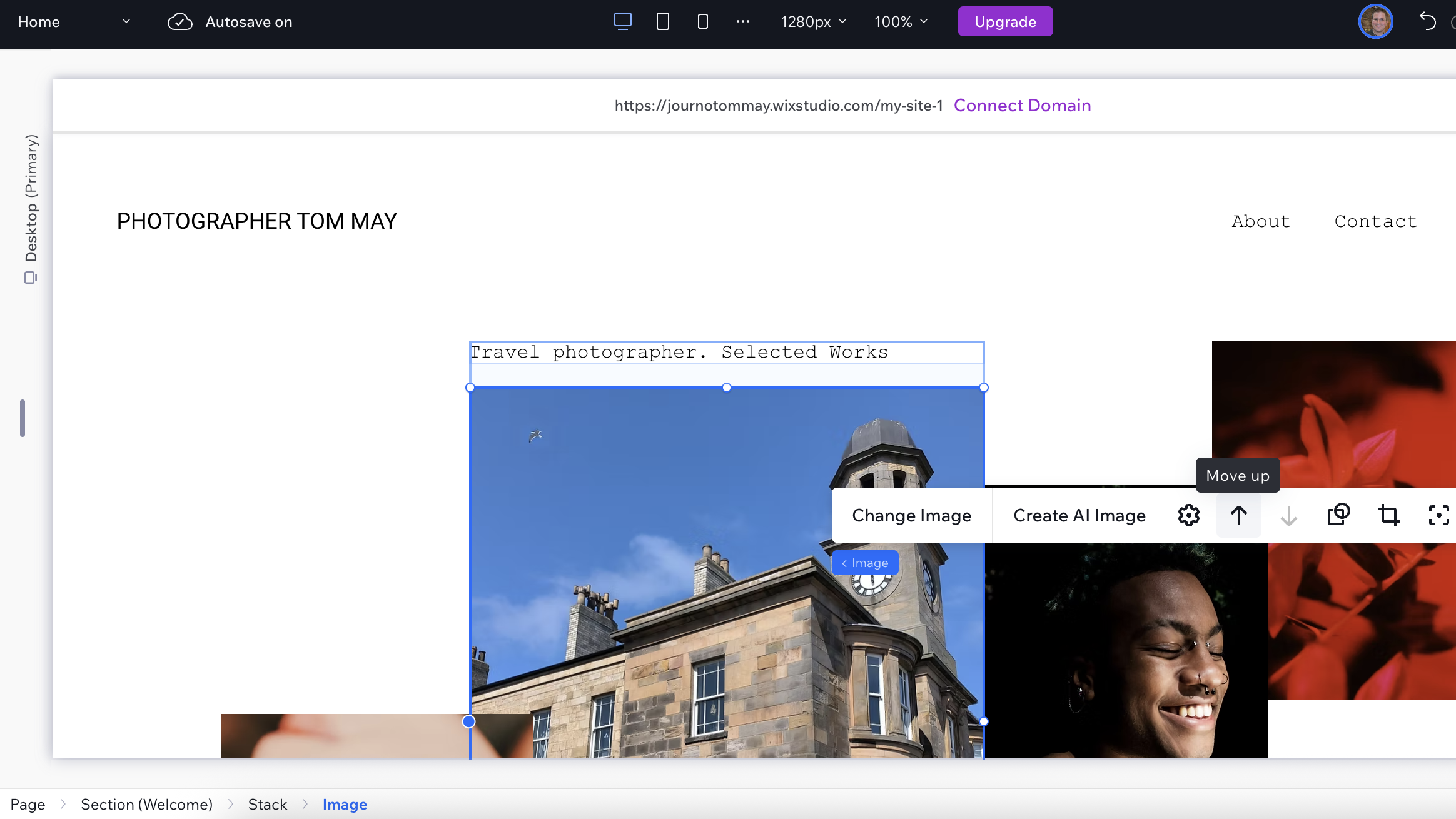Viewport: 1456px width, 819px height.
Task: Select Contact in site navigation
Action: coord(1375,221)
